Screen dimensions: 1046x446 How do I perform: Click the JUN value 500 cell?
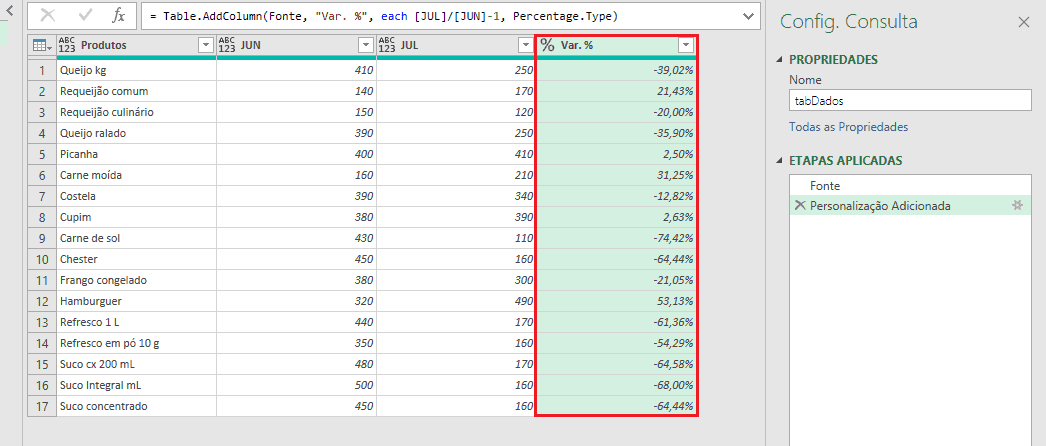[297, 385]
